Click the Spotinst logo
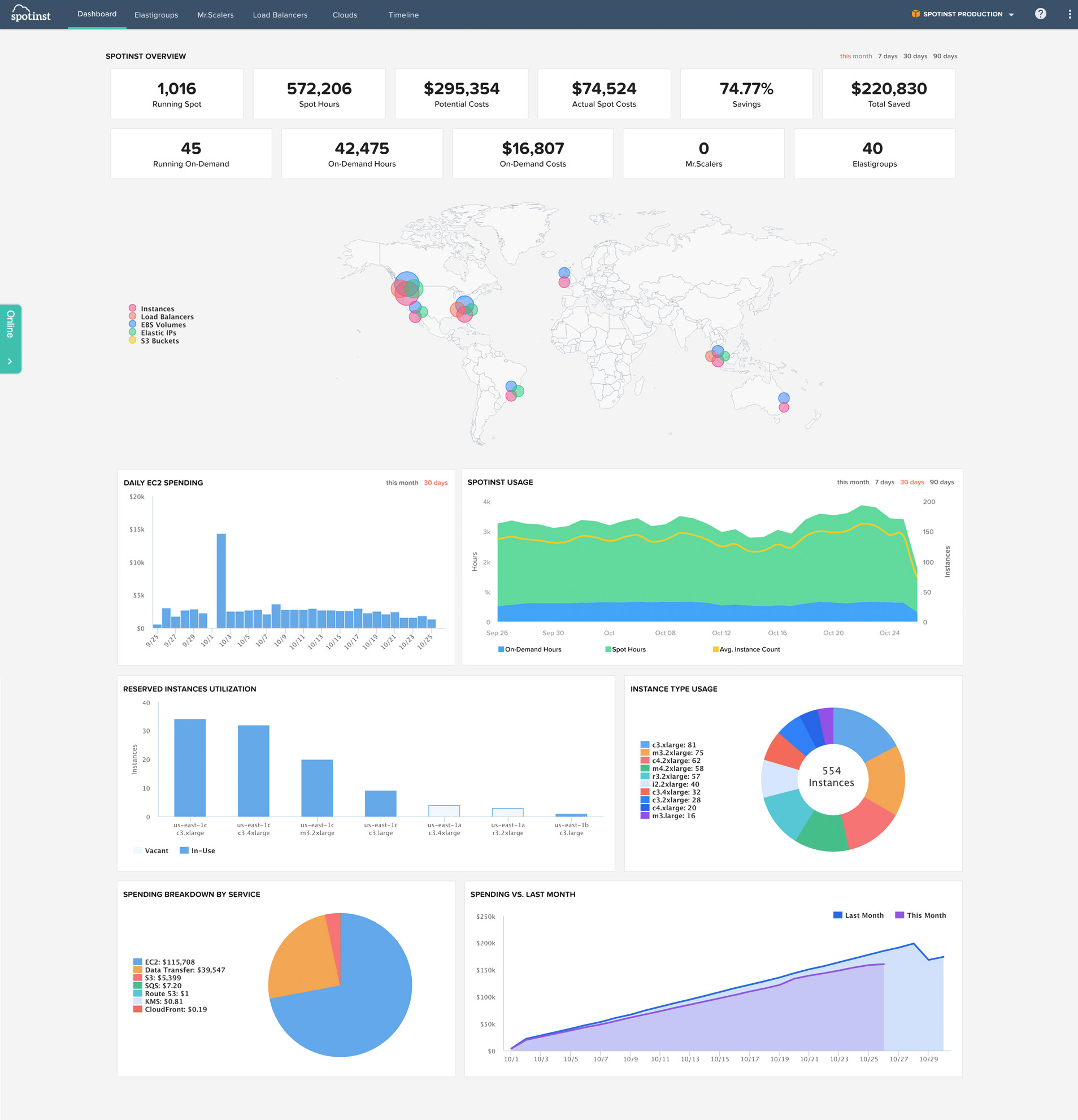This screenshot has width=1078, height=1120. coord(31,14)
